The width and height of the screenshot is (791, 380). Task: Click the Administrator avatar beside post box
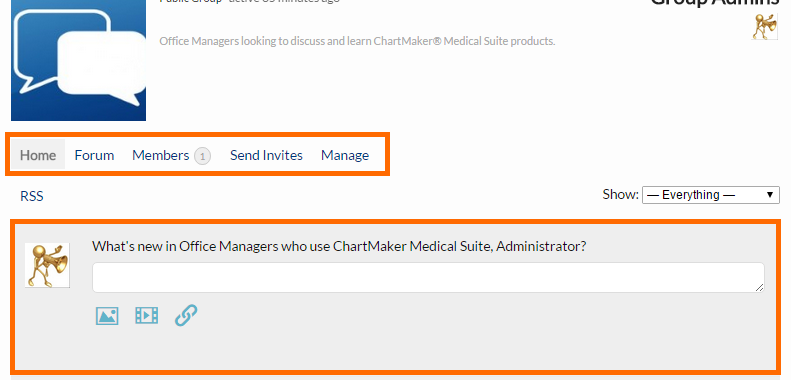[47, 265]
